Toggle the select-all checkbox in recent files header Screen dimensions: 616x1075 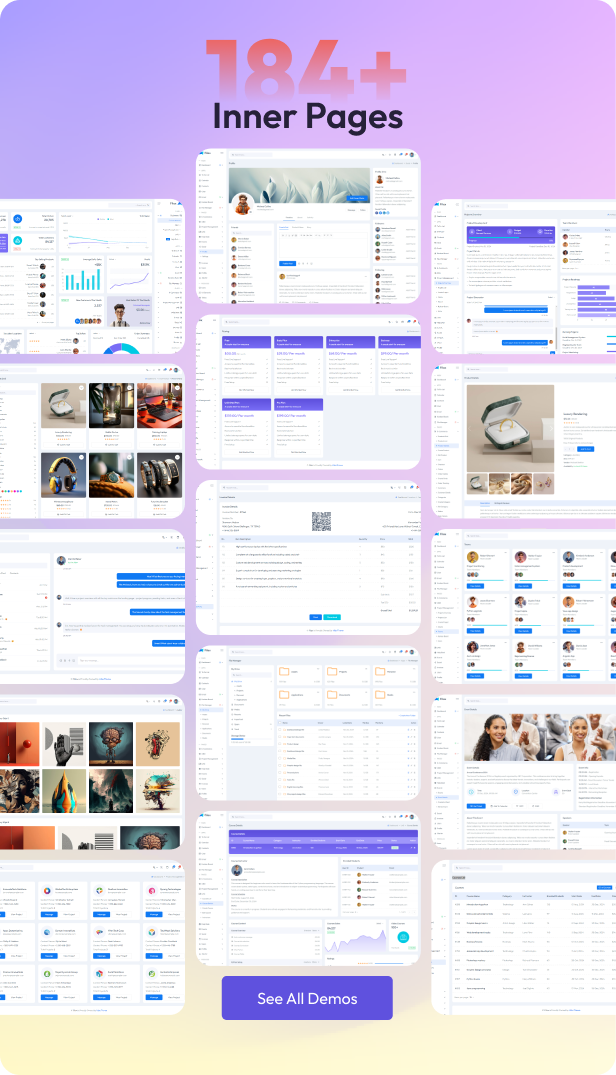pos(281,722)
